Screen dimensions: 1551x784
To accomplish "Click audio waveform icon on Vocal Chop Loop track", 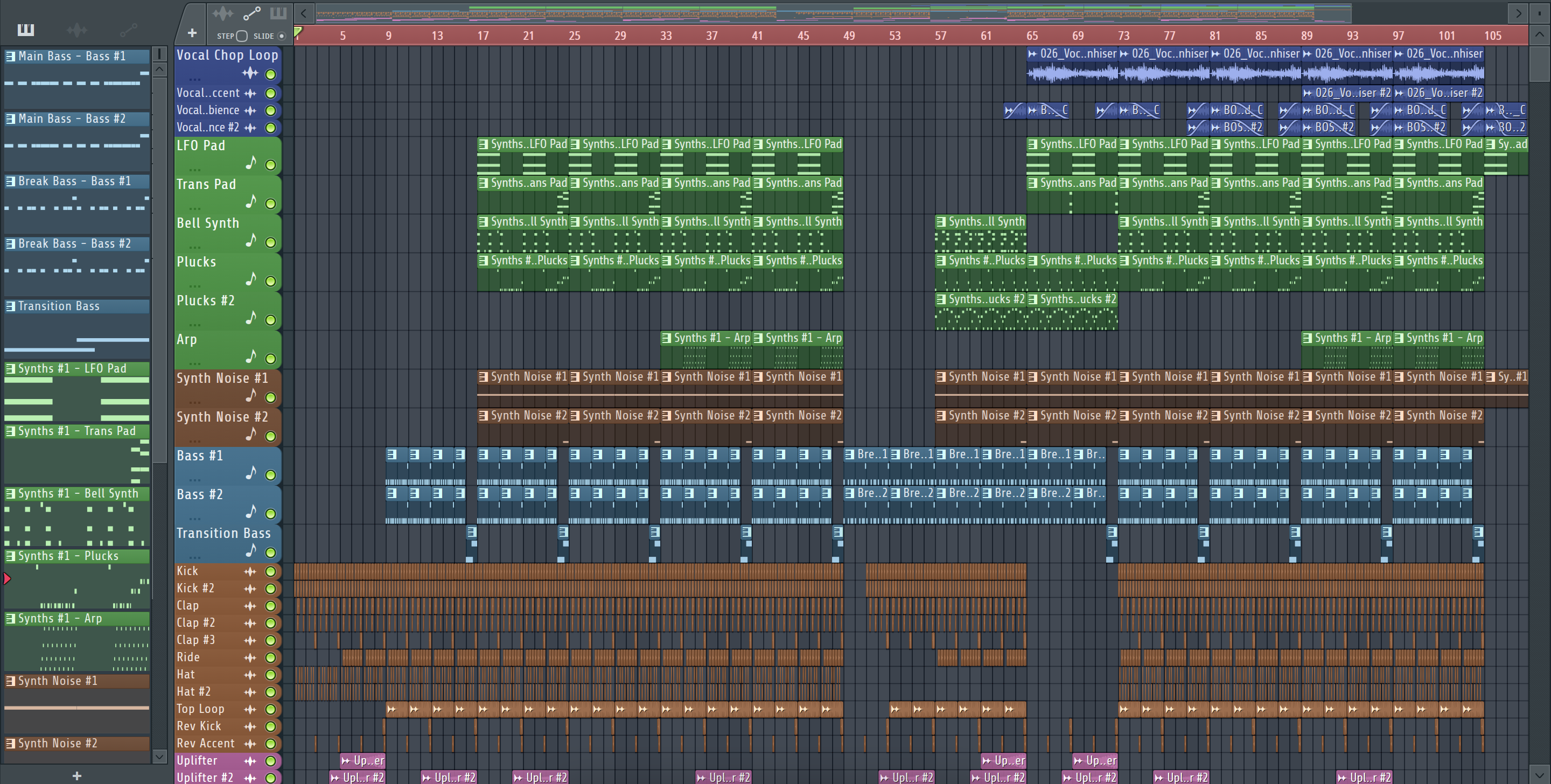I will [x=250, y=73].
